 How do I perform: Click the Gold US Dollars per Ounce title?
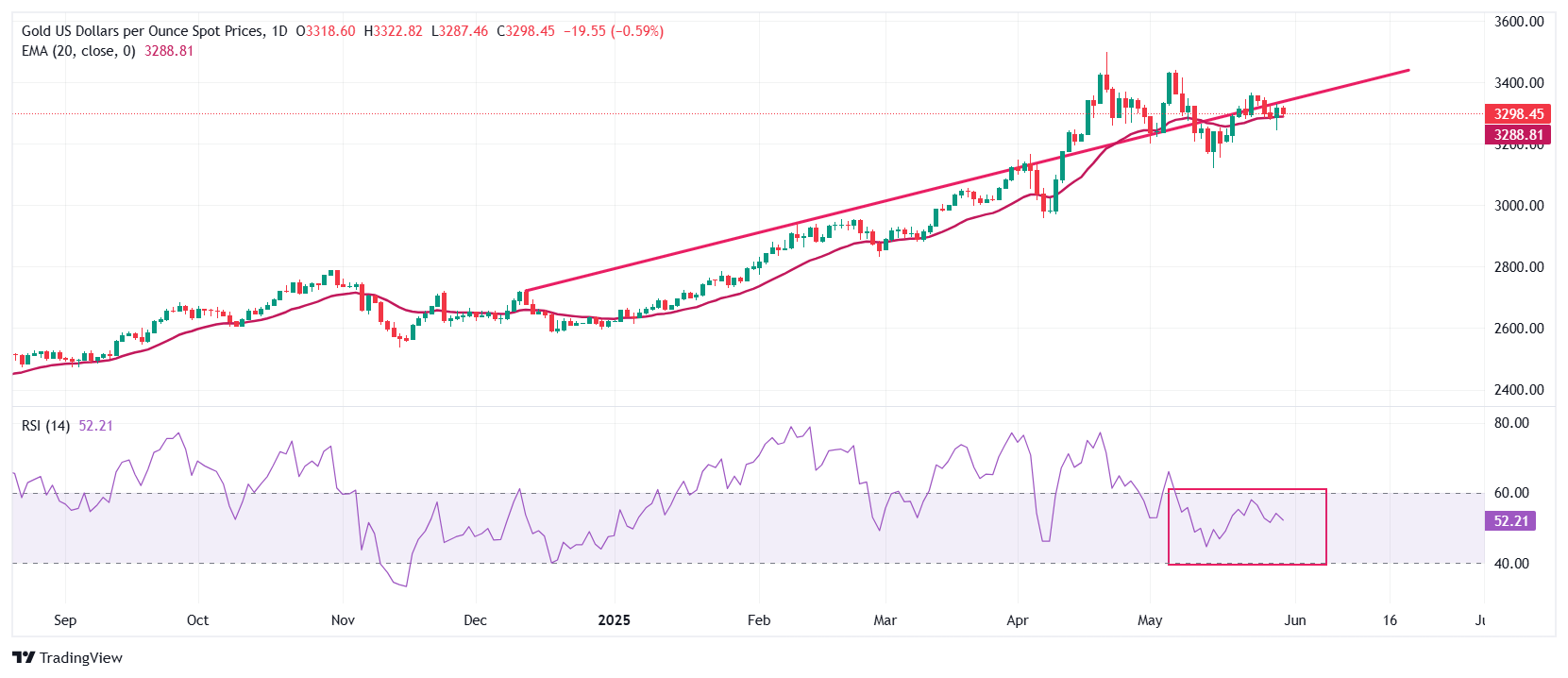pos(143,31)
